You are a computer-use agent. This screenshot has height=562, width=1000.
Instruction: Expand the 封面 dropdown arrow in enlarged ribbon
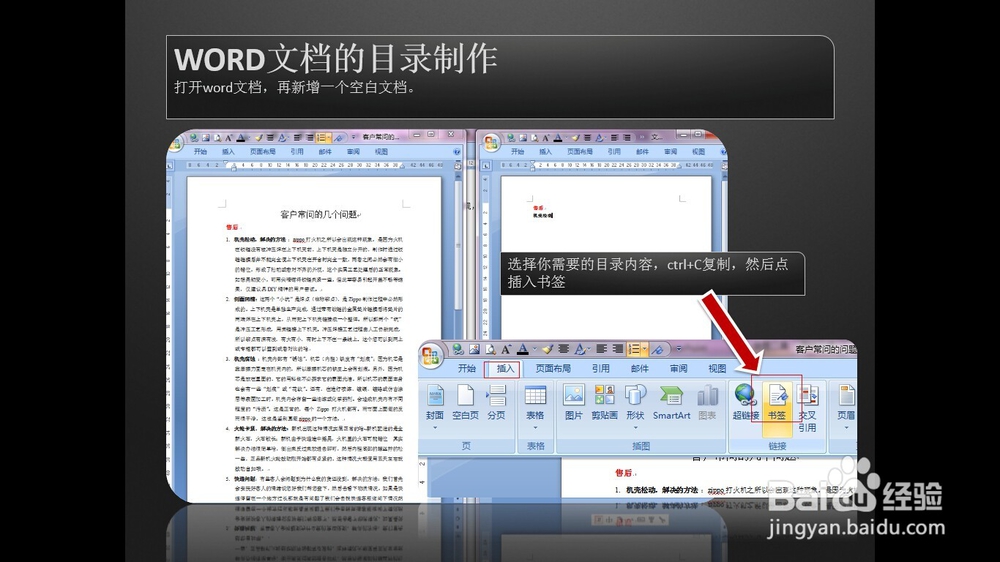pos(435,427)
